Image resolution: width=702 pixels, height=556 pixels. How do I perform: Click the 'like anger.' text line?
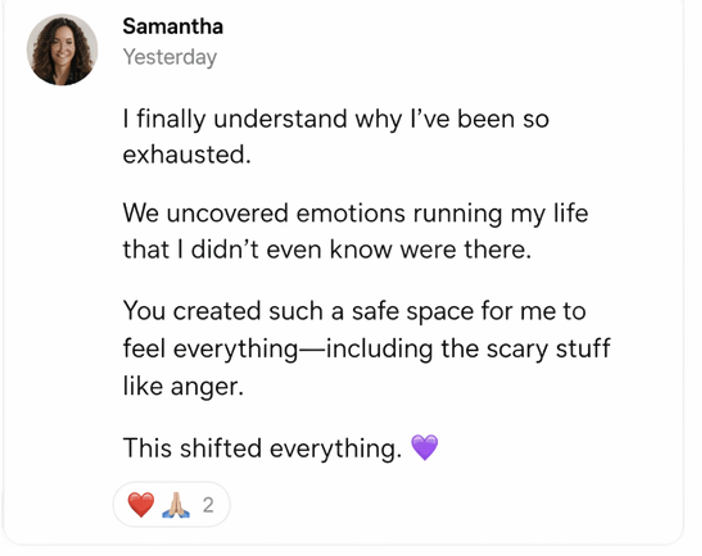pyautogui.click(x=184, y=386)
